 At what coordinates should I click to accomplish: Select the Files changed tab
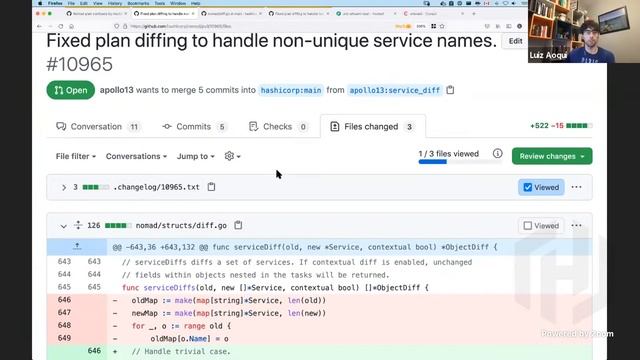(373, 127)
